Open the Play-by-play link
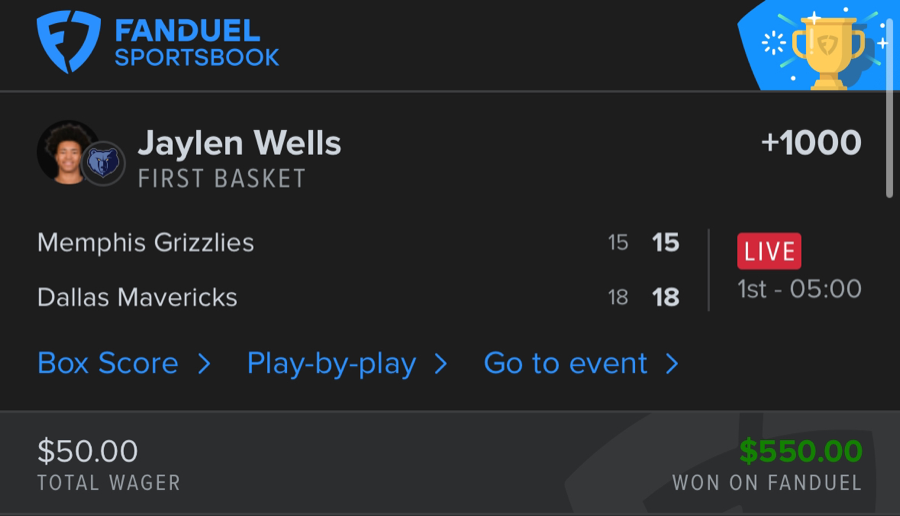 click(x=331, y=363)
